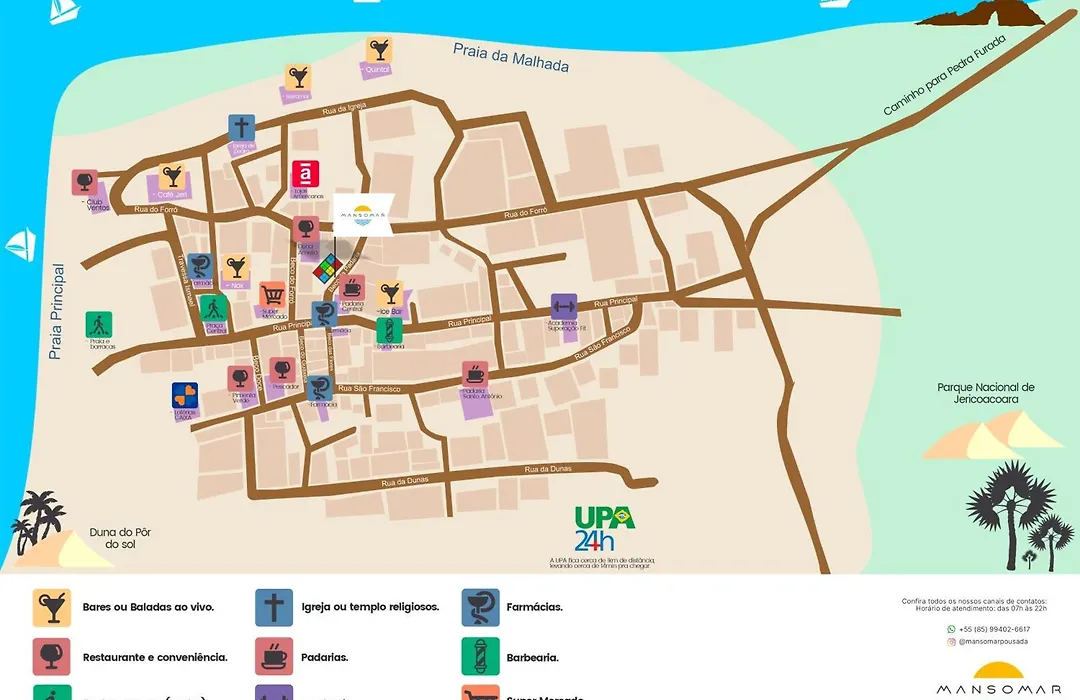Open the @mansomarpousada Instagram handle
Screen dimensions: 1080x700
click(x=993, y=641)
